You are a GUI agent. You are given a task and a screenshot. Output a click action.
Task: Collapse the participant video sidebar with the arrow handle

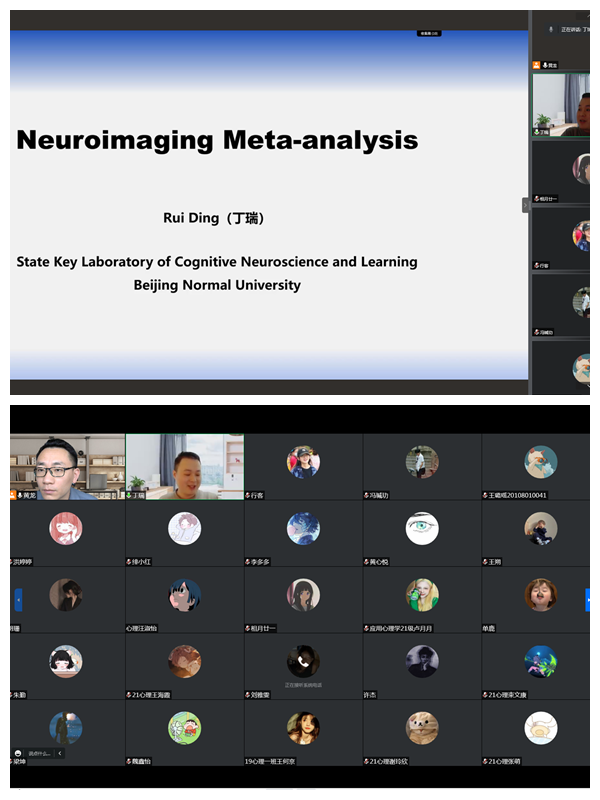pos(525,205)
